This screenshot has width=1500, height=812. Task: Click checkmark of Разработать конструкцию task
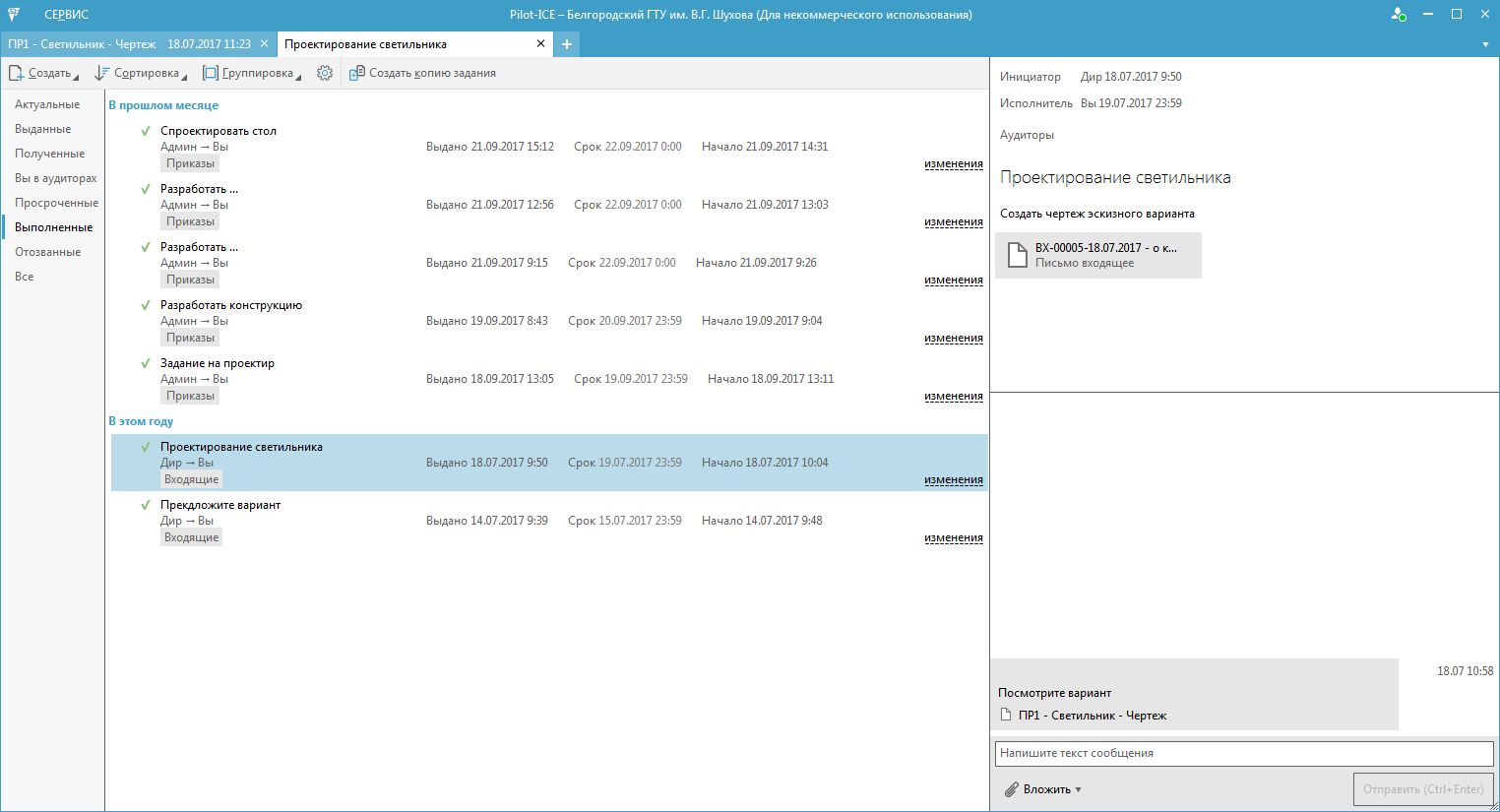pos(146,305)
